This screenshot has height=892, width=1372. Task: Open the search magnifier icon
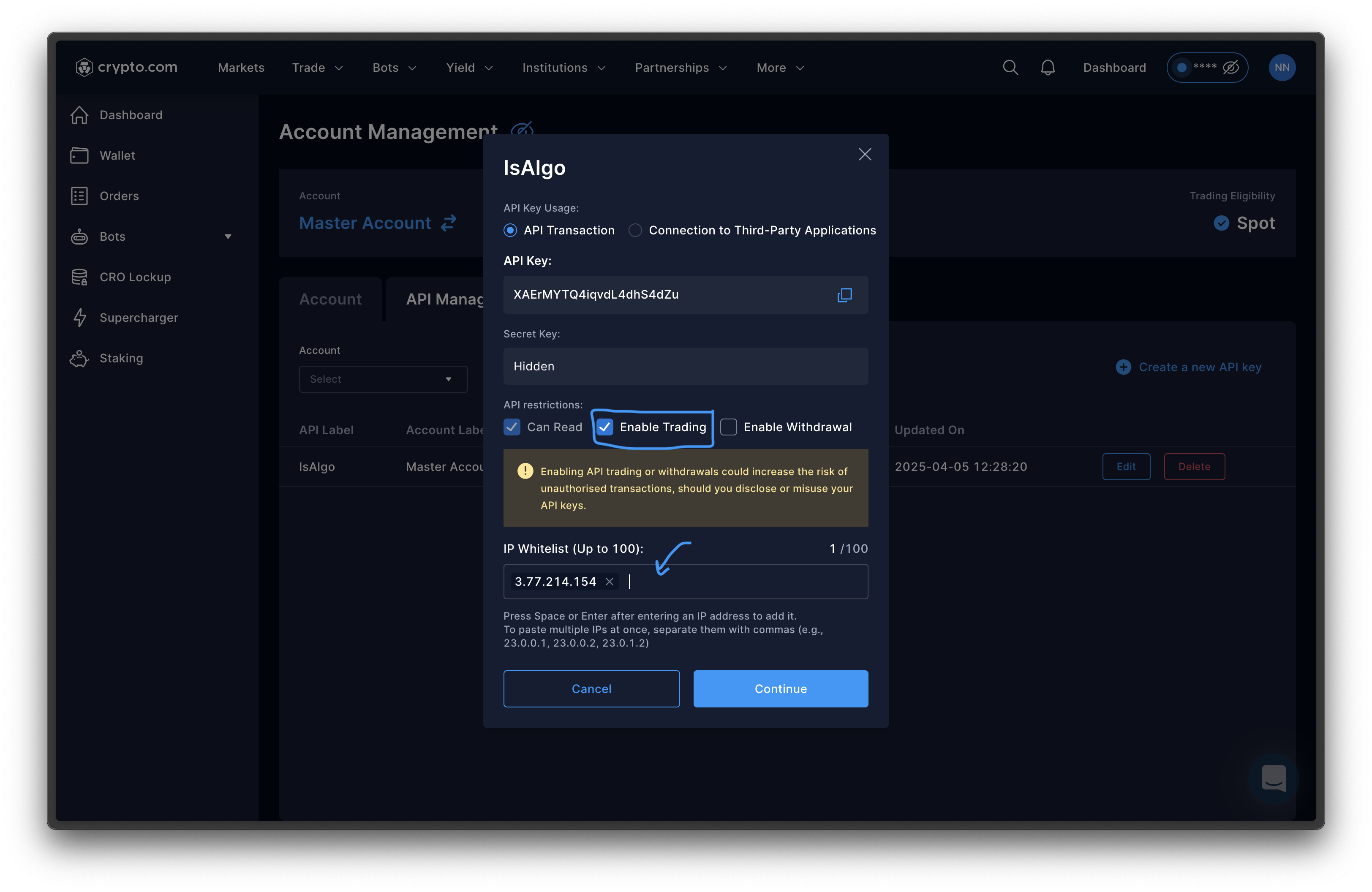pos(1010,68)
